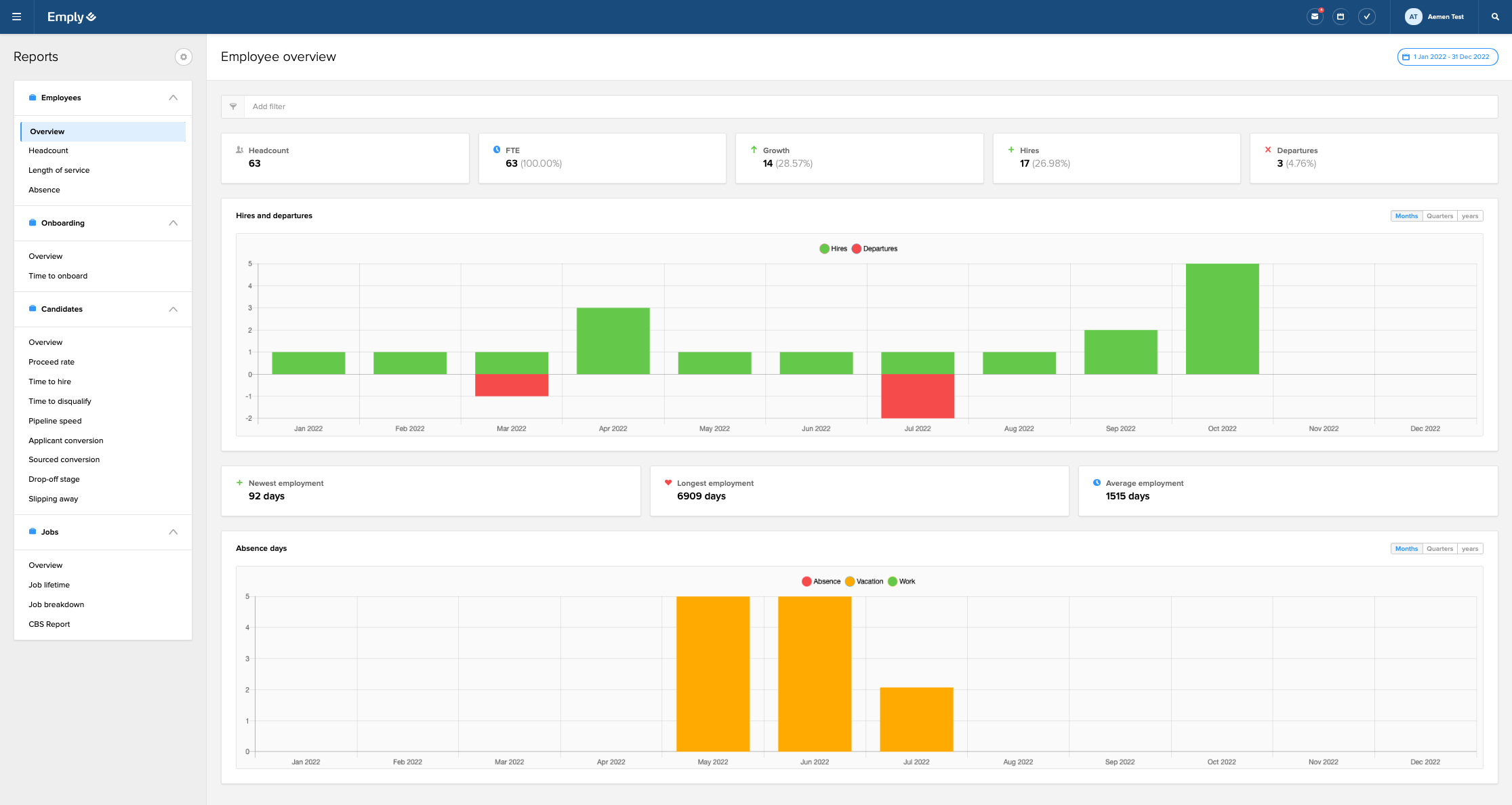The height and width of the screenshot is (805, 1512).
Task: Toggle the Departures legend in Hires chart
Action: (876, 248)
